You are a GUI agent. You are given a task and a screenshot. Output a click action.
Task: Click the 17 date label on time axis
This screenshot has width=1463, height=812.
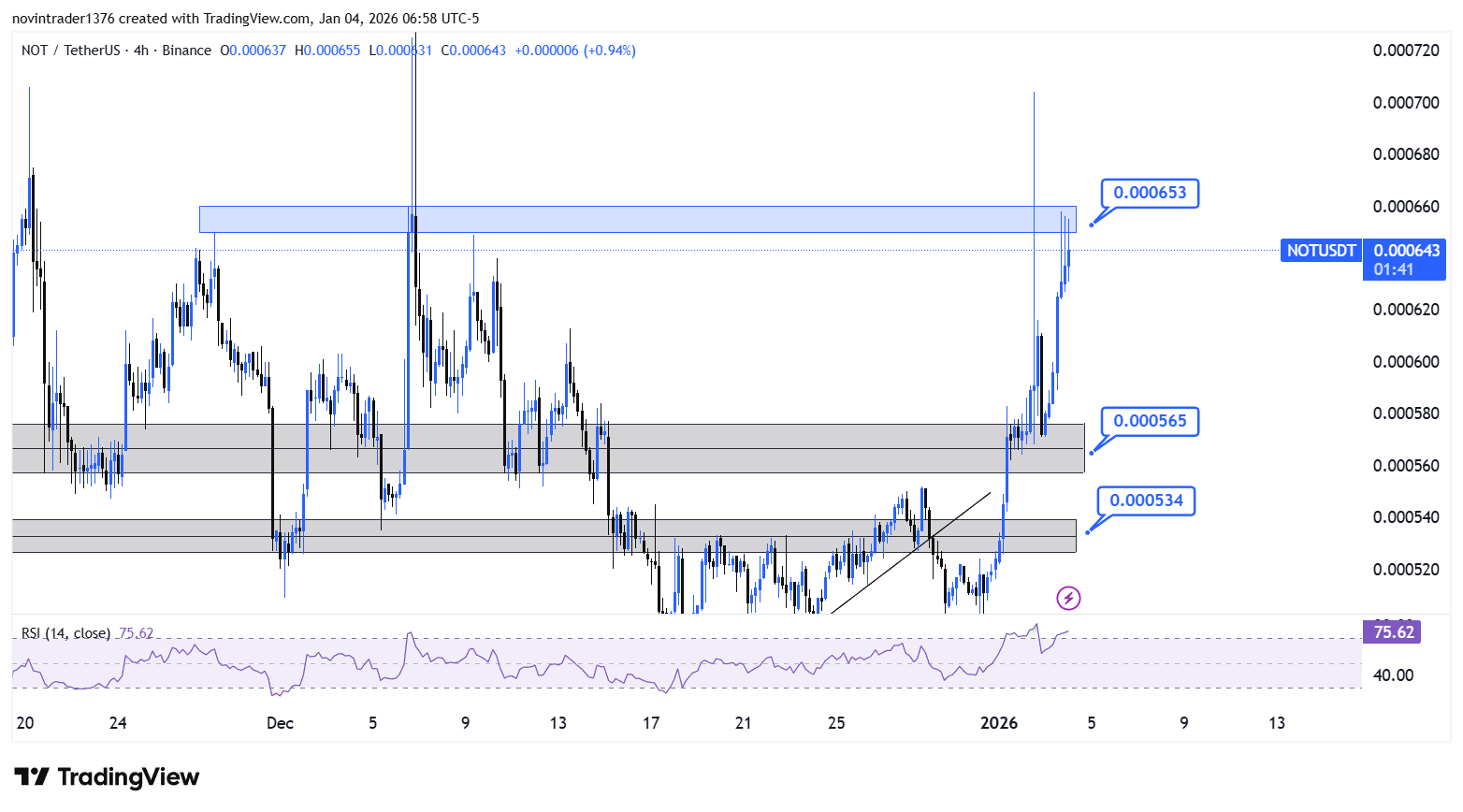click(x=651, y=723)
